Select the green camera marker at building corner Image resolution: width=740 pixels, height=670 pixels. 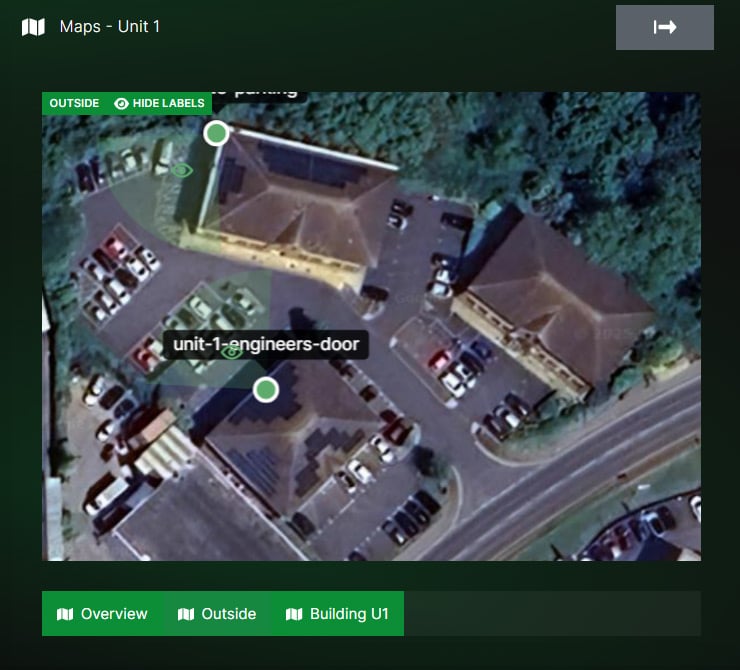217,133
